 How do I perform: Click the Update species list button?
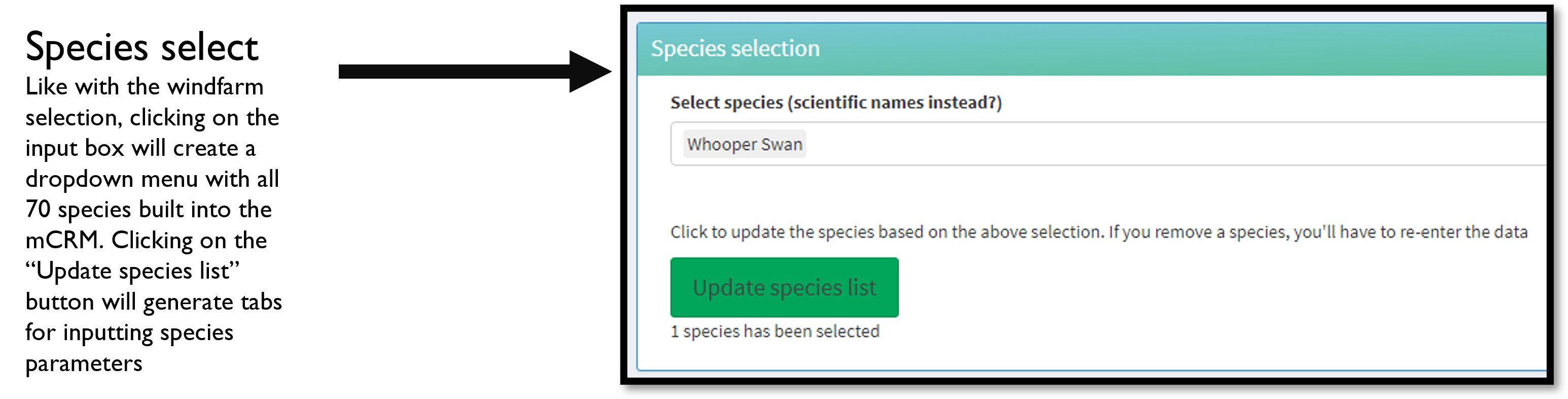click(x=784, y=287)
